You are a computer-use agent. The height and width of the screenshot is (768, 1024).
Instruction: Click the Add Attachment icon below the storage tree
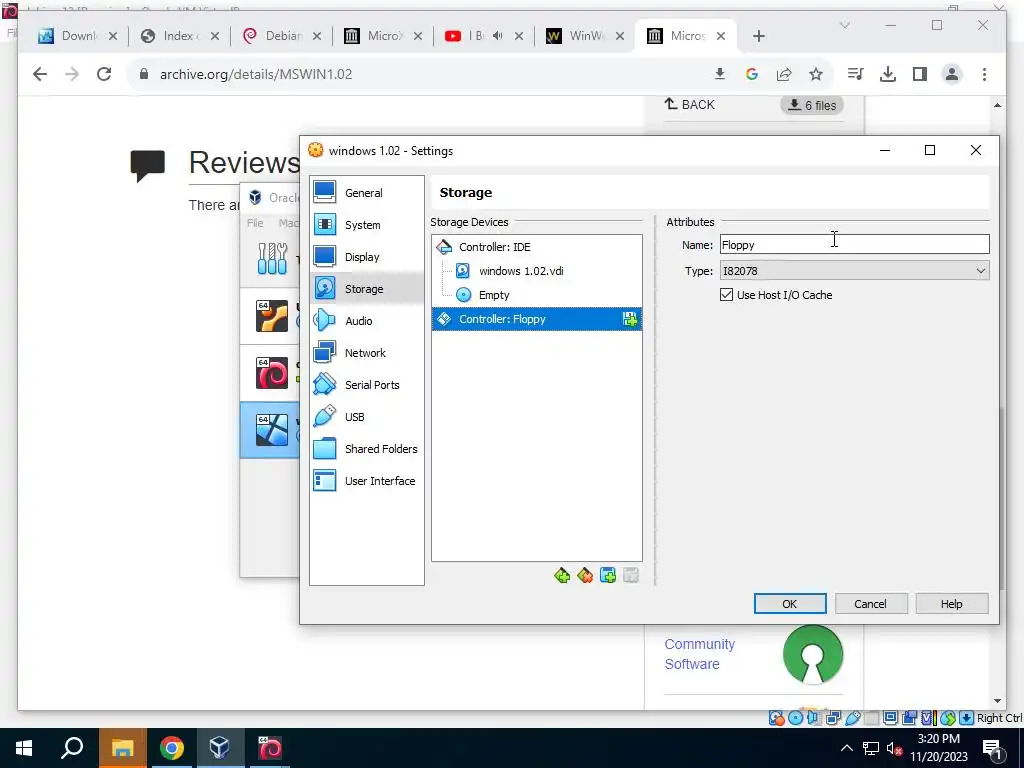click(x=608, y=575)
